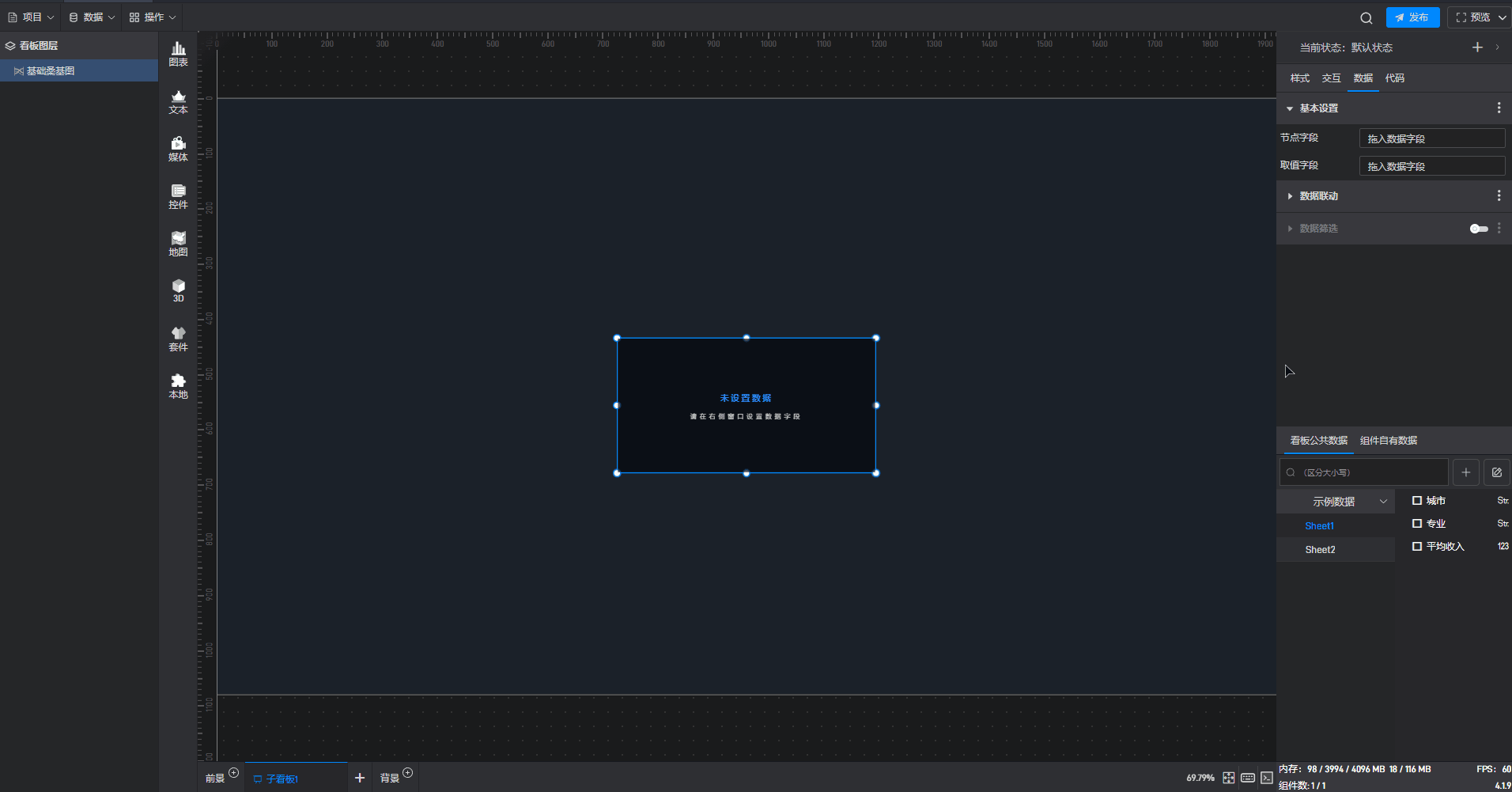The image size is (1512, 792).
Task: Open the 3D components icon
Action: point(178,290)
